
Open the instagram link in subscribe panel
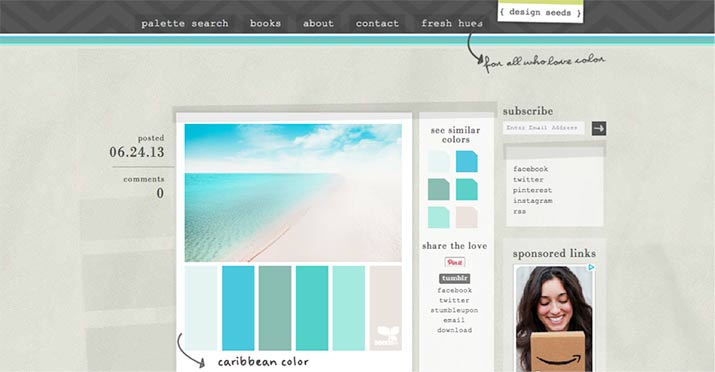pos(533,201)
